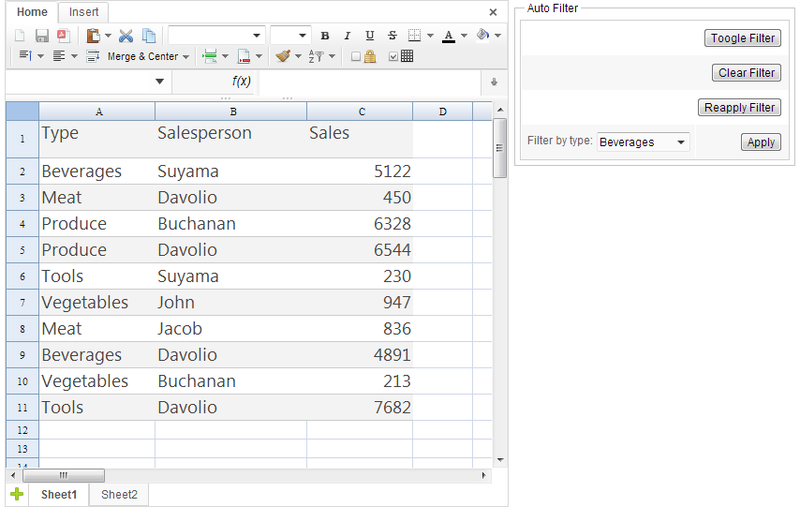Select the Sheet2 tab
The height and width of the screenshot is (507, 800).
pos(119,494)
